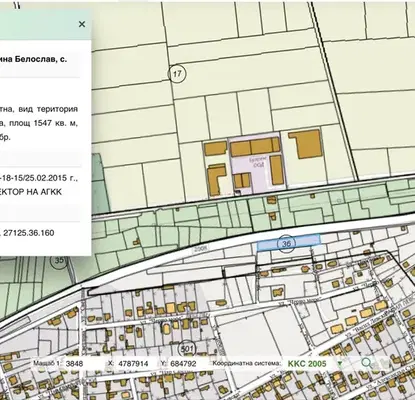
Task: Click the circled 36 district marker
Action: point(286,243)
